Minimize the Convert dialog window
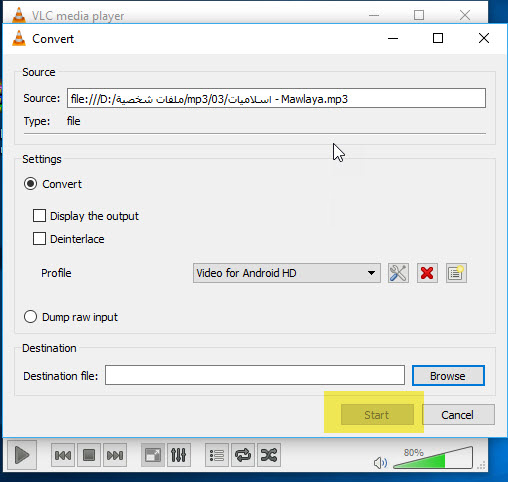This screenshot has width=508, height=482. coord(393,38)
